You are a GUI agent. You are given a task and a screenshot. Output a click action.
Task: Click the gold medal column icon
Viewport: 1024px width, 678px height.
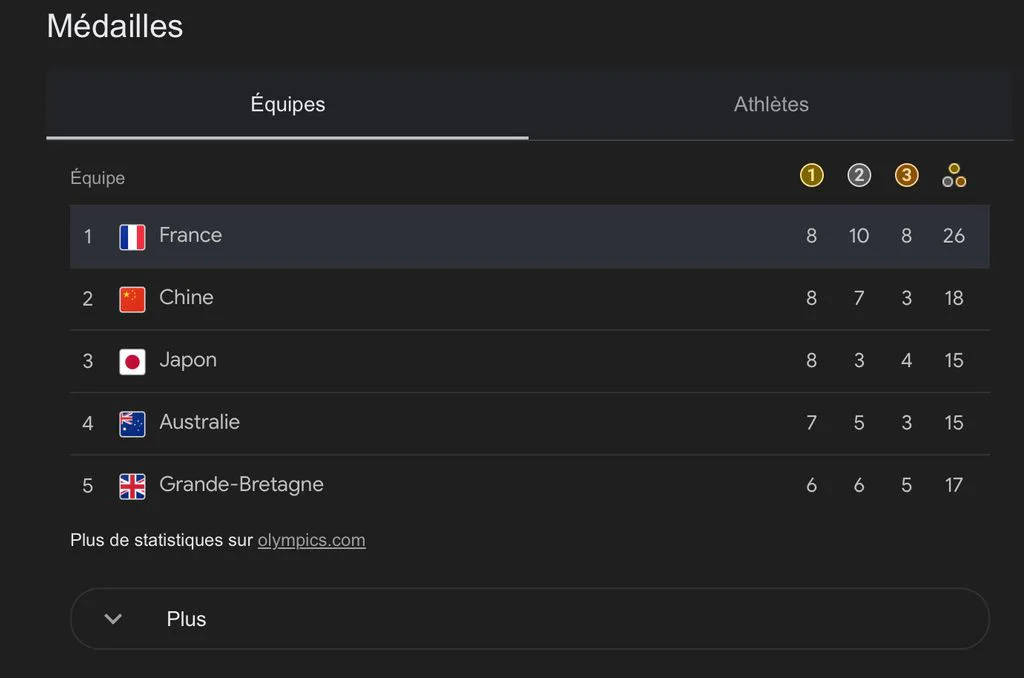tap(811, 175)
